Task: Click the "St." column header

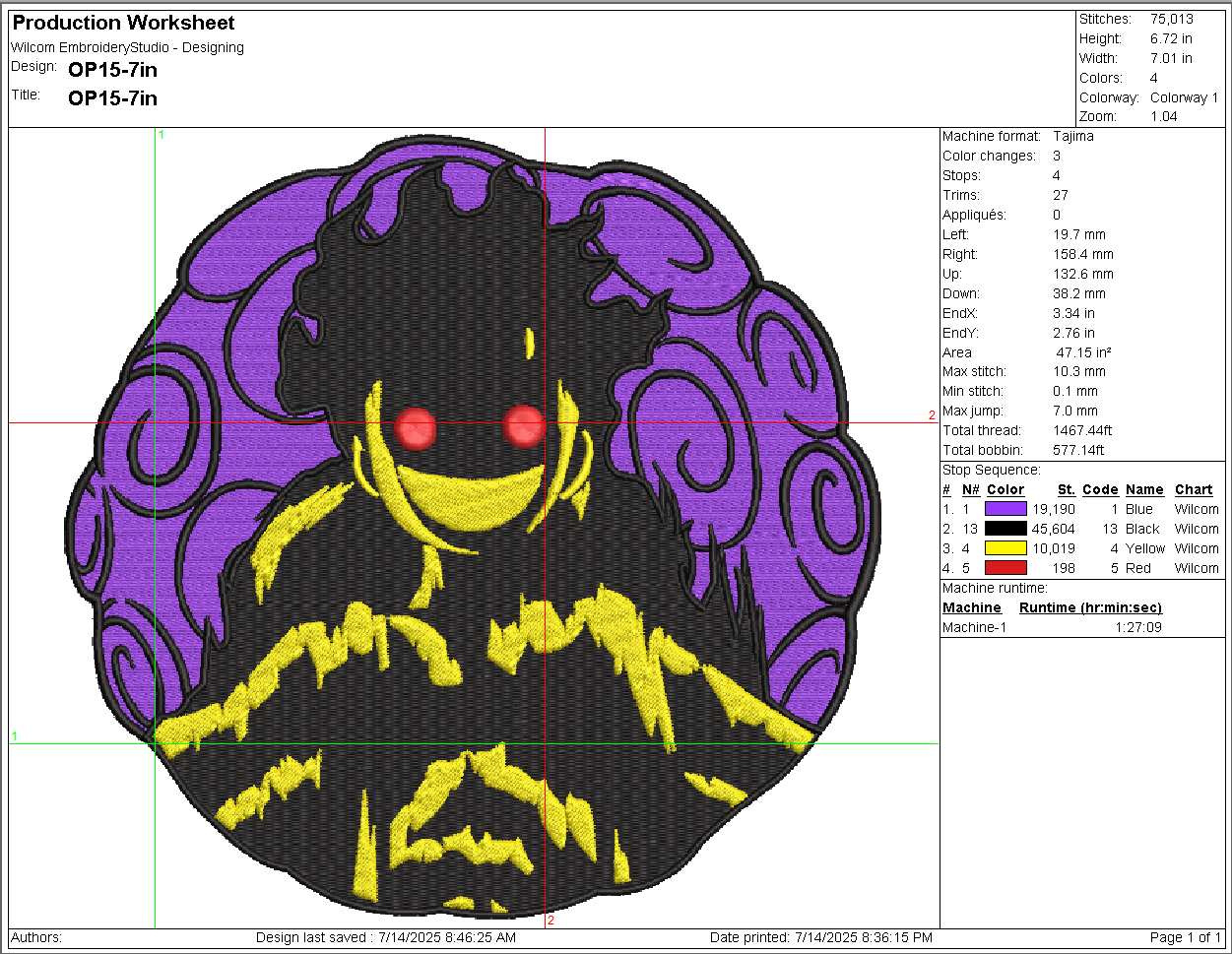Action: point(1067,489)
